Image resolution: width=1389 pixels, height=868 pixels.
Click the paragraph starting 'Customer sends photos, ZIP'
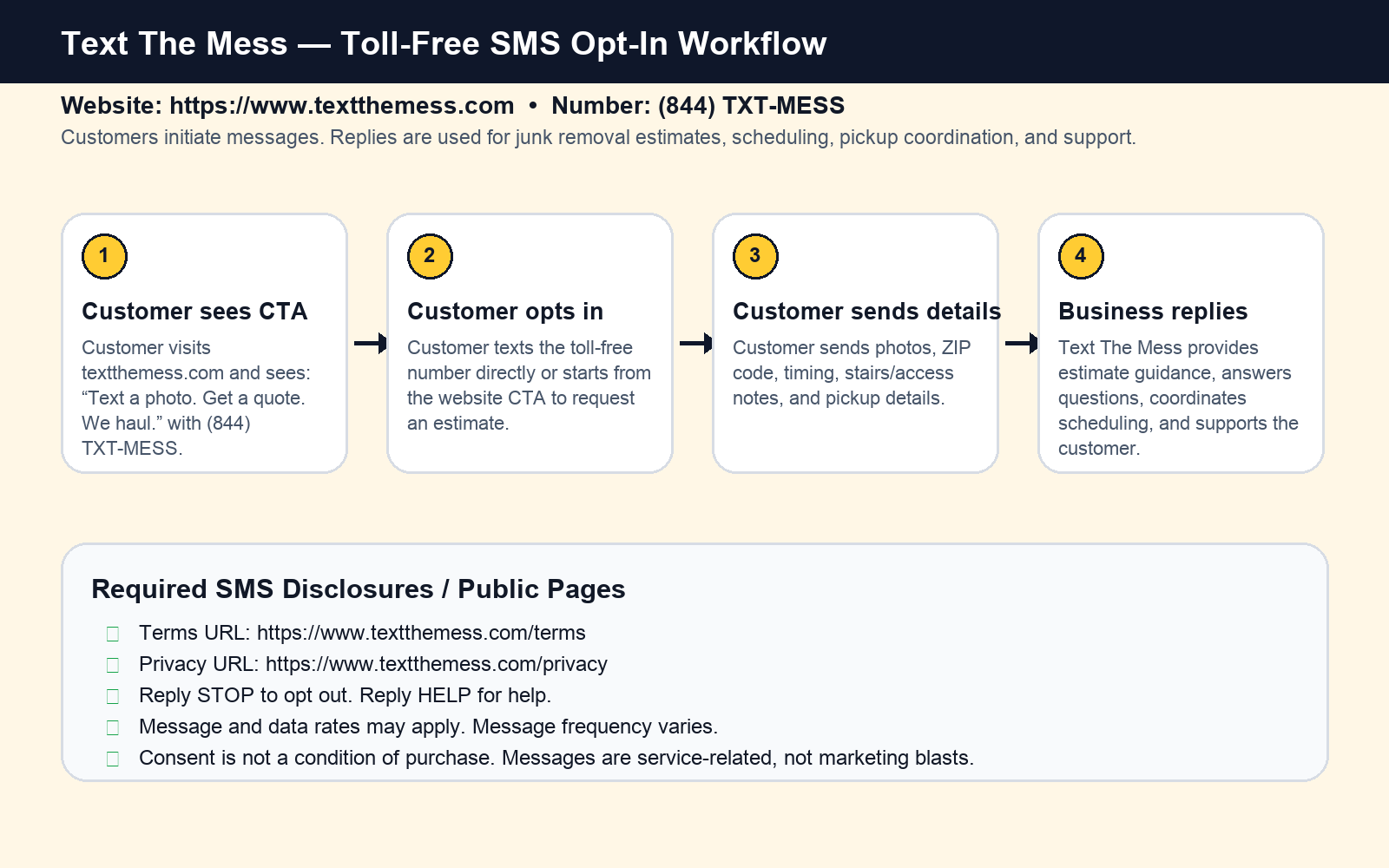(x=852, y=372)
